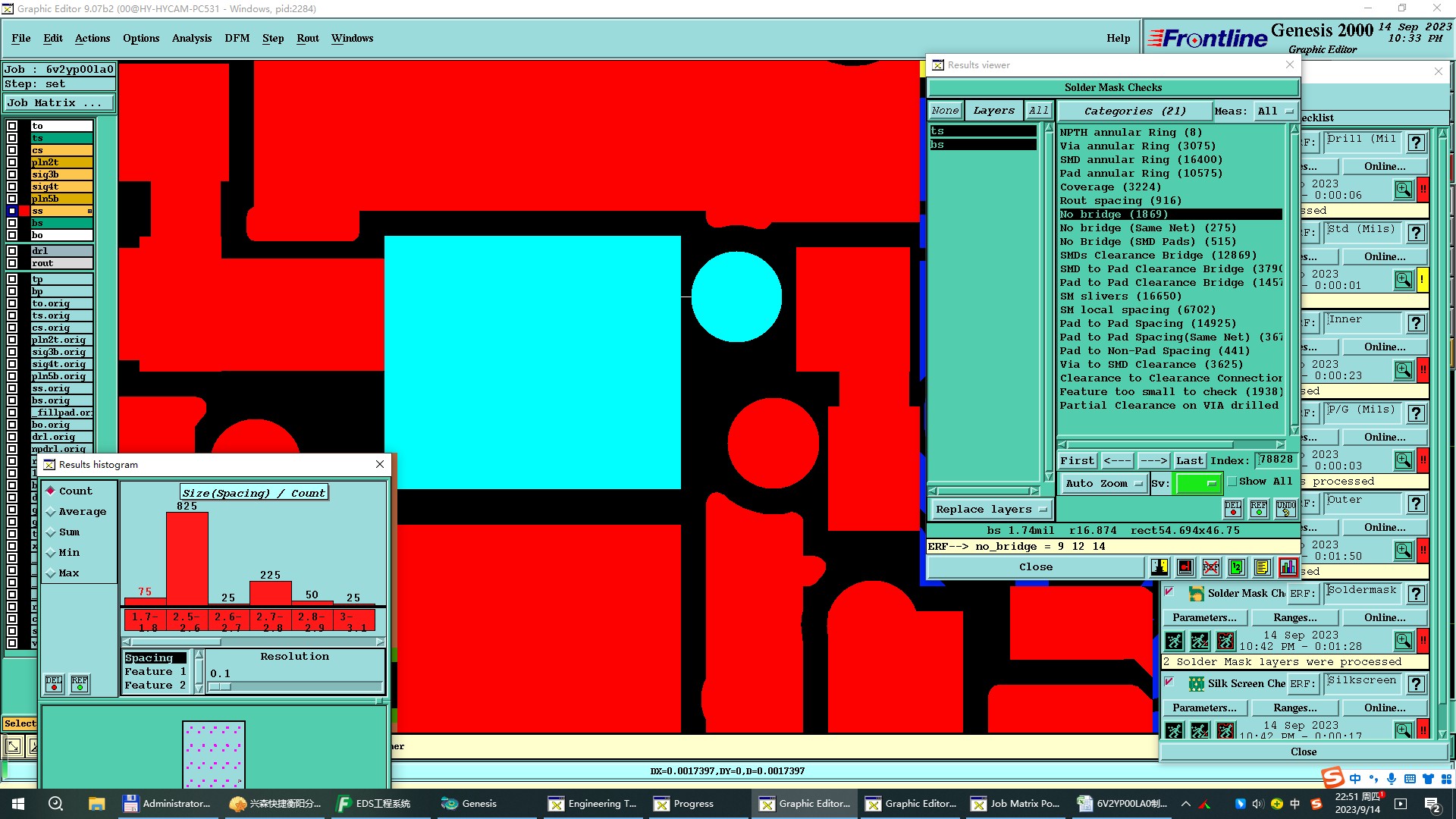The height and width of the screenshot is (819, 1456).
Task: Expand the Meas All dropdown
Action: click(x=1275, y=111)
